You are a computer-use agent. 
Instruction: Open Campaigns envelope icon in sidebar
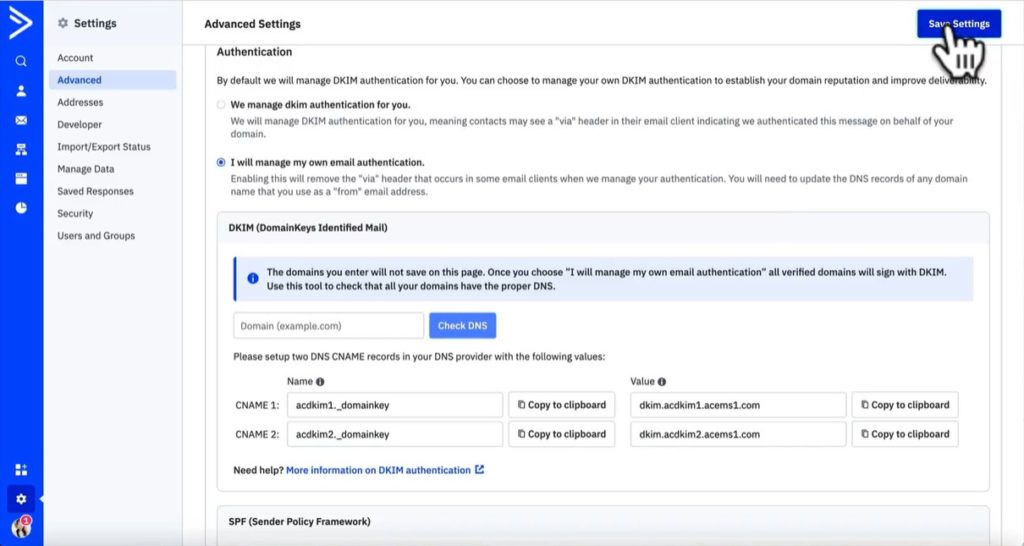point(21,120)
